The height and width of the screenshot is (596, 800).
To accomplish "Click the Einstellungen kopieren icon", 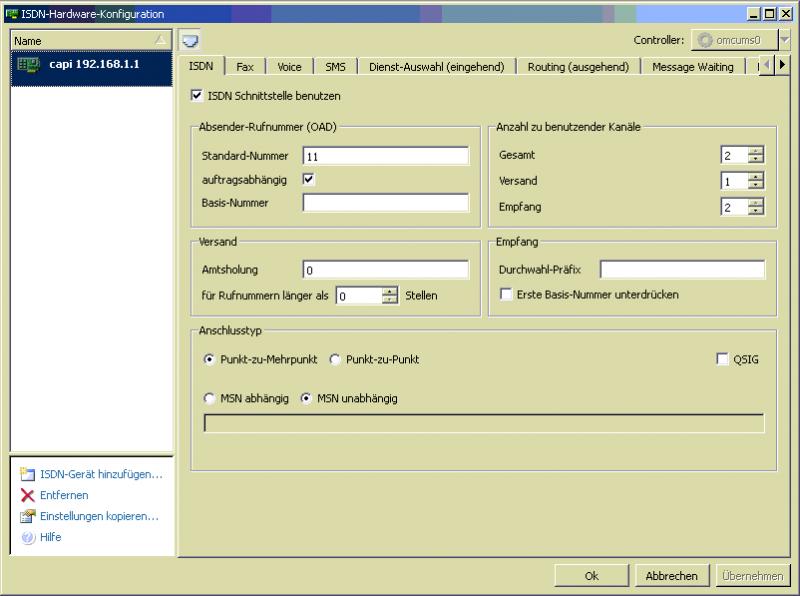I will coord(28,517).
